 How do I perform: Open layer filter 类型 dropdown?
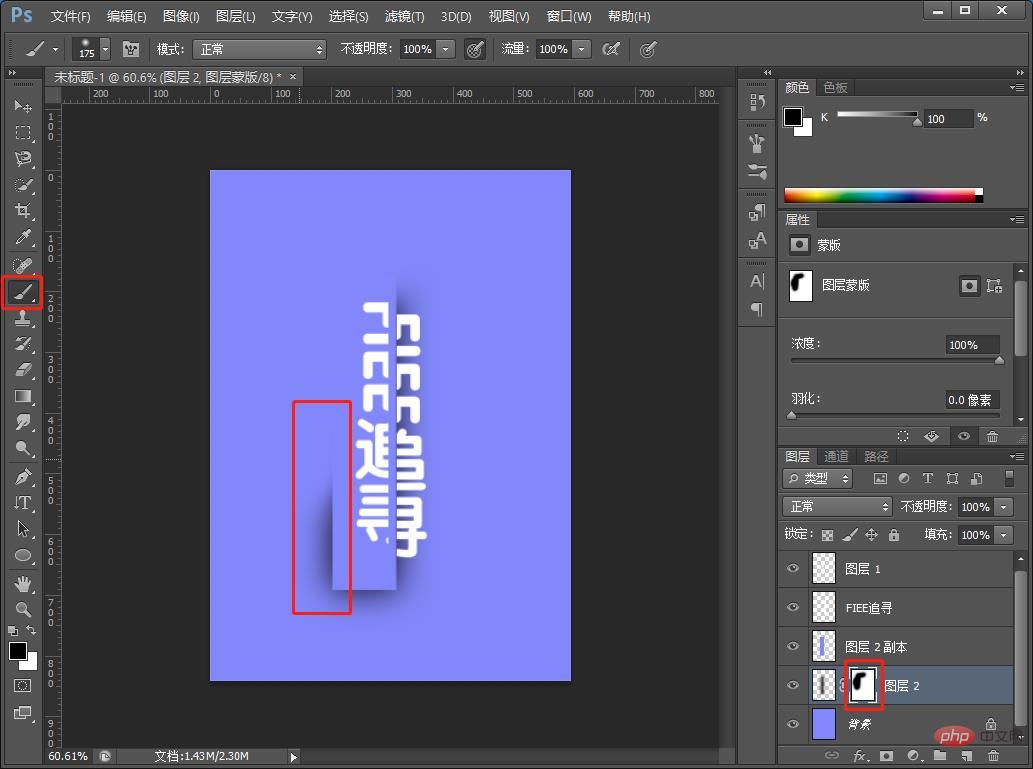tap(818, 479)
